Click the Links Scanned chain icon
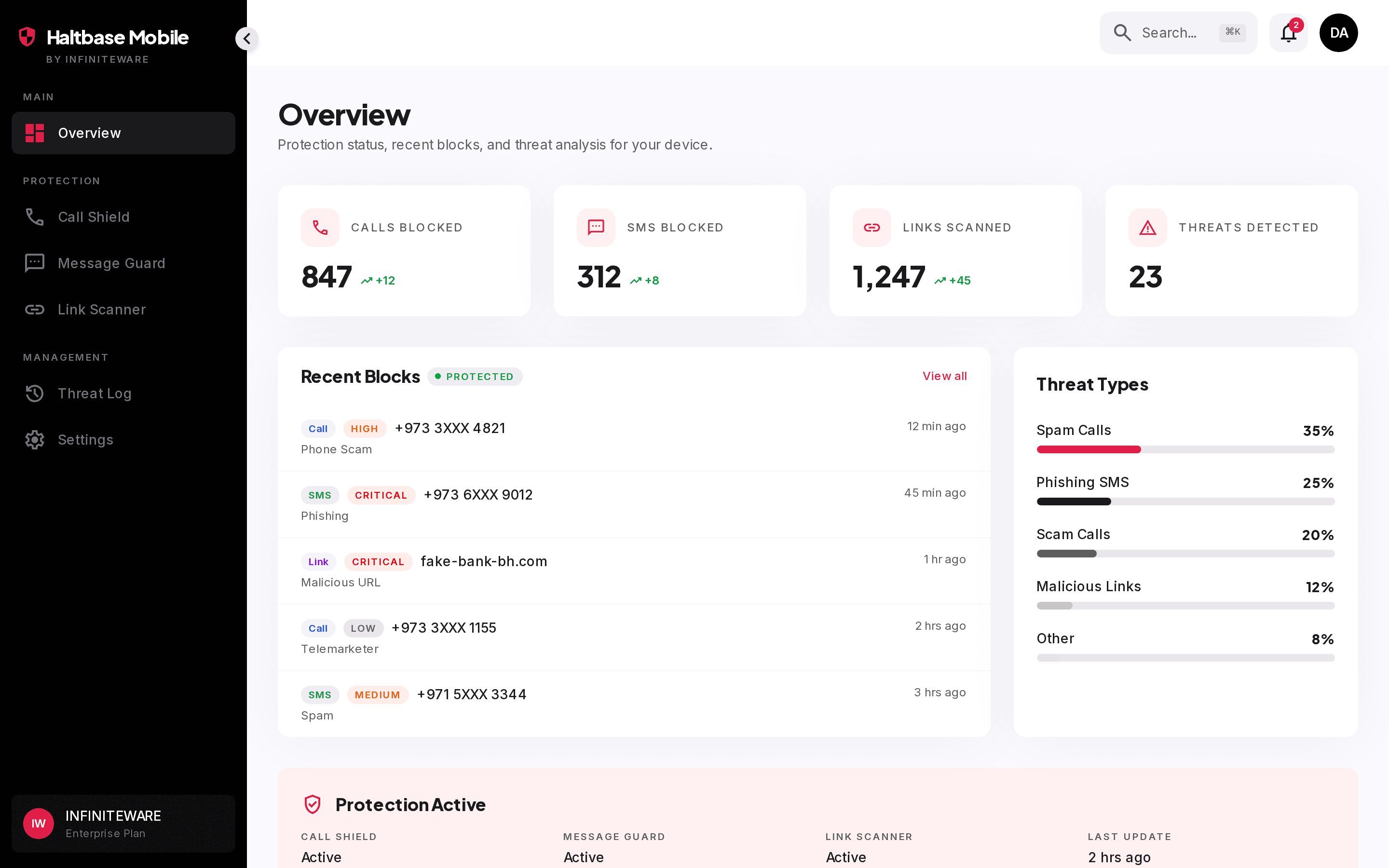Viewport: 1389px width, 868px height. tap(872, 227)
